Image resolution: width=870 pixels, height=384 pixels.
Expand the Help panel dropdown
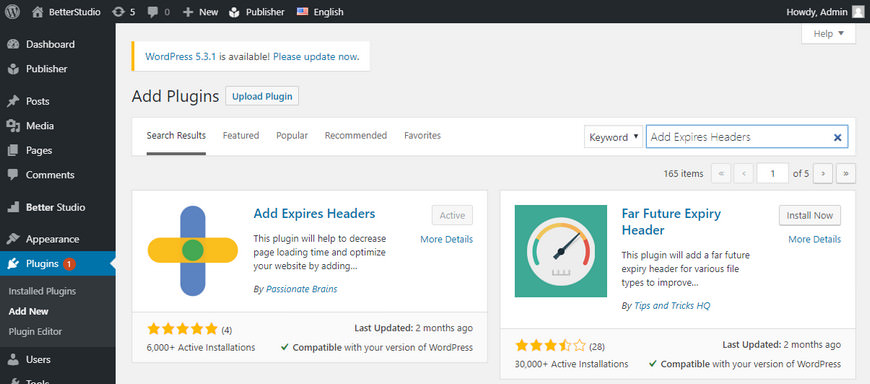(828, 34)
